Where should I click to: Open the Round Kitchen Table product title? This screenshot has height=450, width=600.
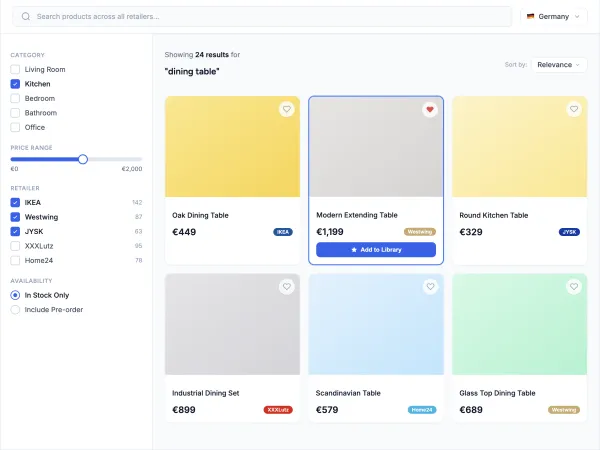[493, 215]
